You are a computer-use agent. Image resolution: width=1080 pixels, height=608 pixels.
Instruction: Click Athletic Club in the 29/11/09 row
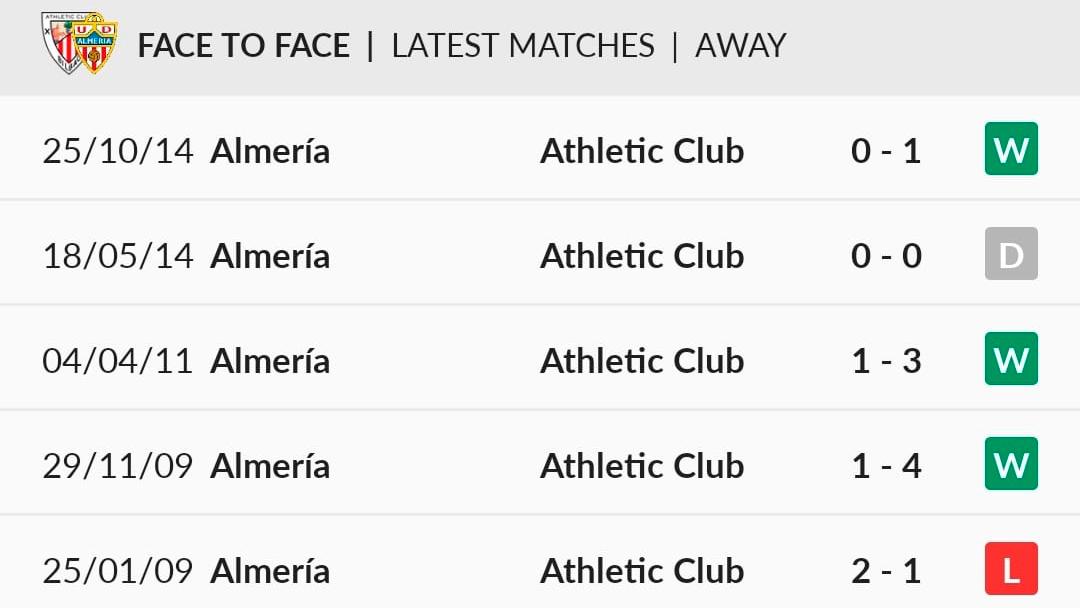642,466
